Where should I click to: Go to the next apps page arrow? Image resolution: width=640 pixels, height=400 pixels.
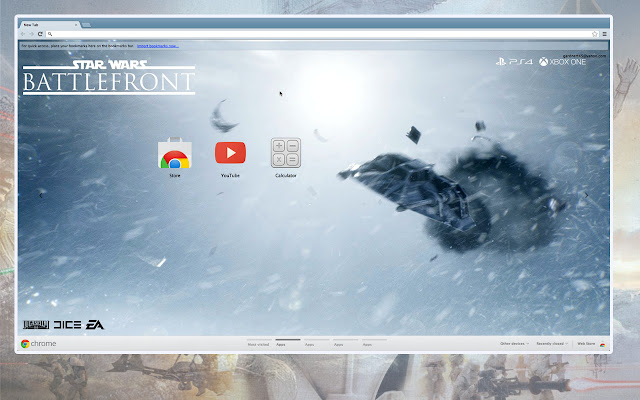coord(587,195)
